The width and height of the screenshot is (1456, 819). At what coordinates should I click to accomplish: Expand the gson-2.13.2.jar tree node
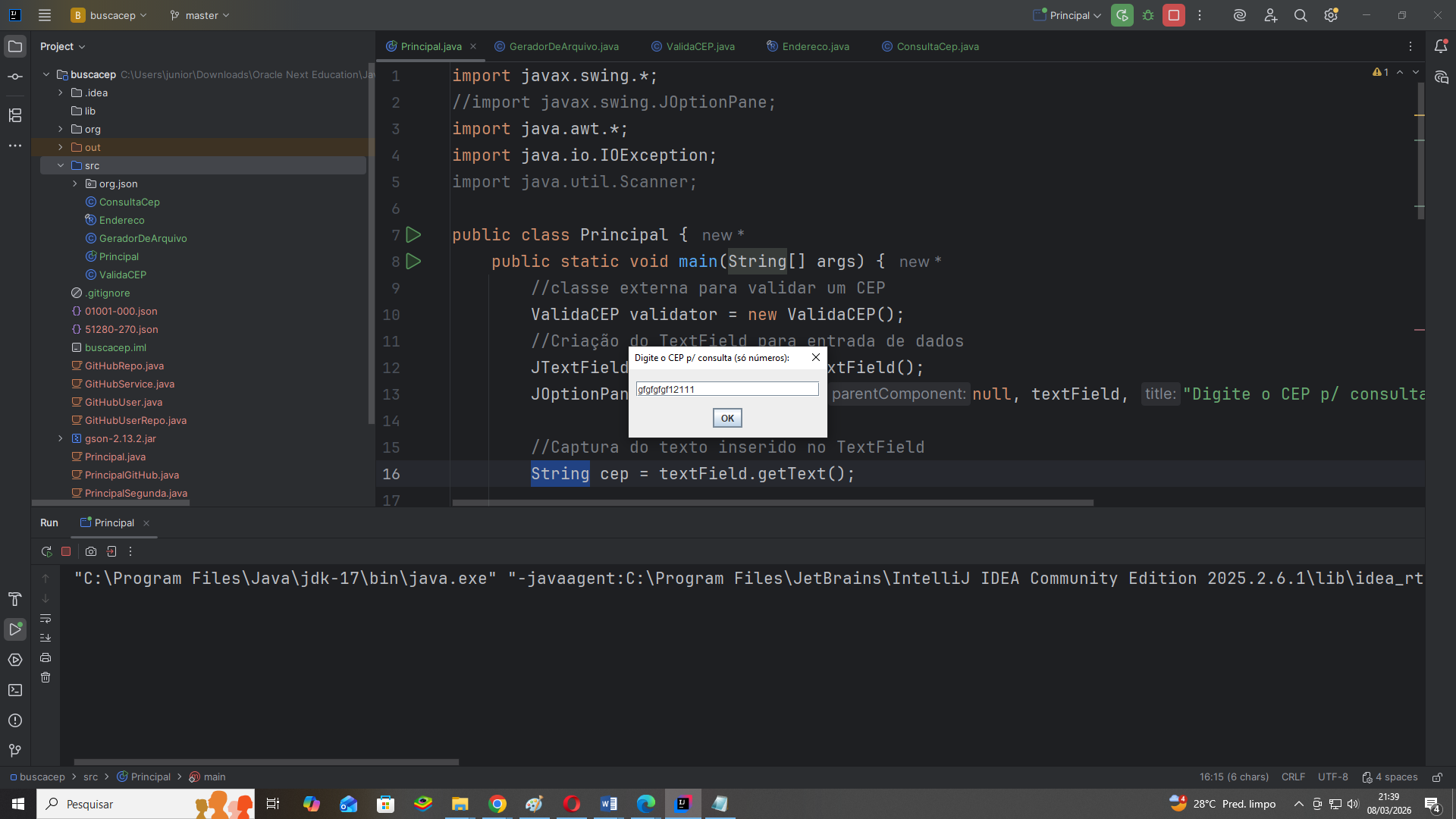[61, 438]
